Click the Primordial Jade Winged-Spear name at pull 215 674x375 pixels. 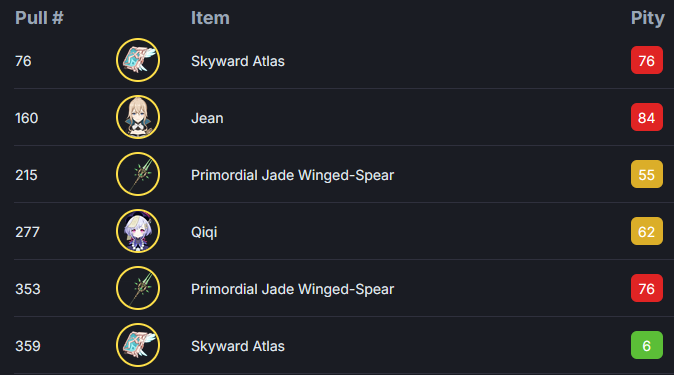pos(292,175)
